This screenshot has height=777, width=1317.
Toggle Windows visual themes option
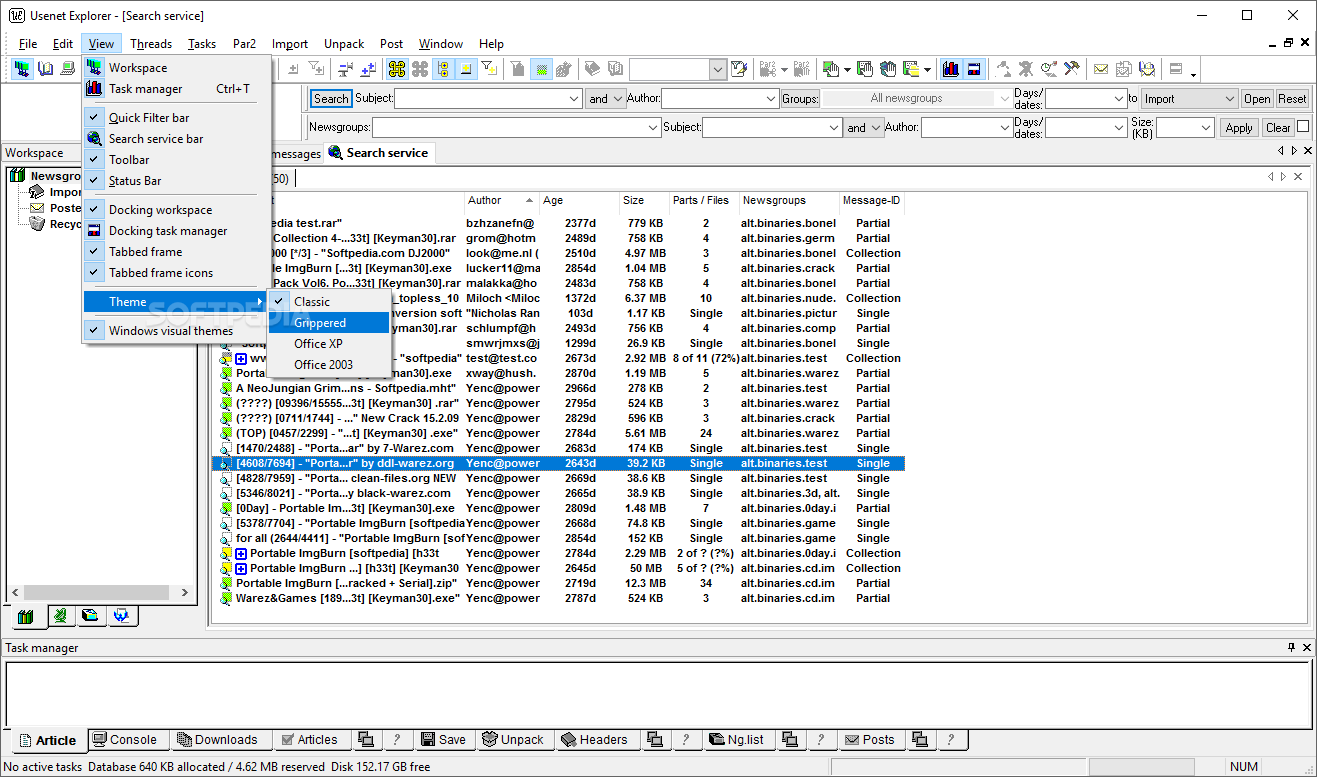[170, 331]
